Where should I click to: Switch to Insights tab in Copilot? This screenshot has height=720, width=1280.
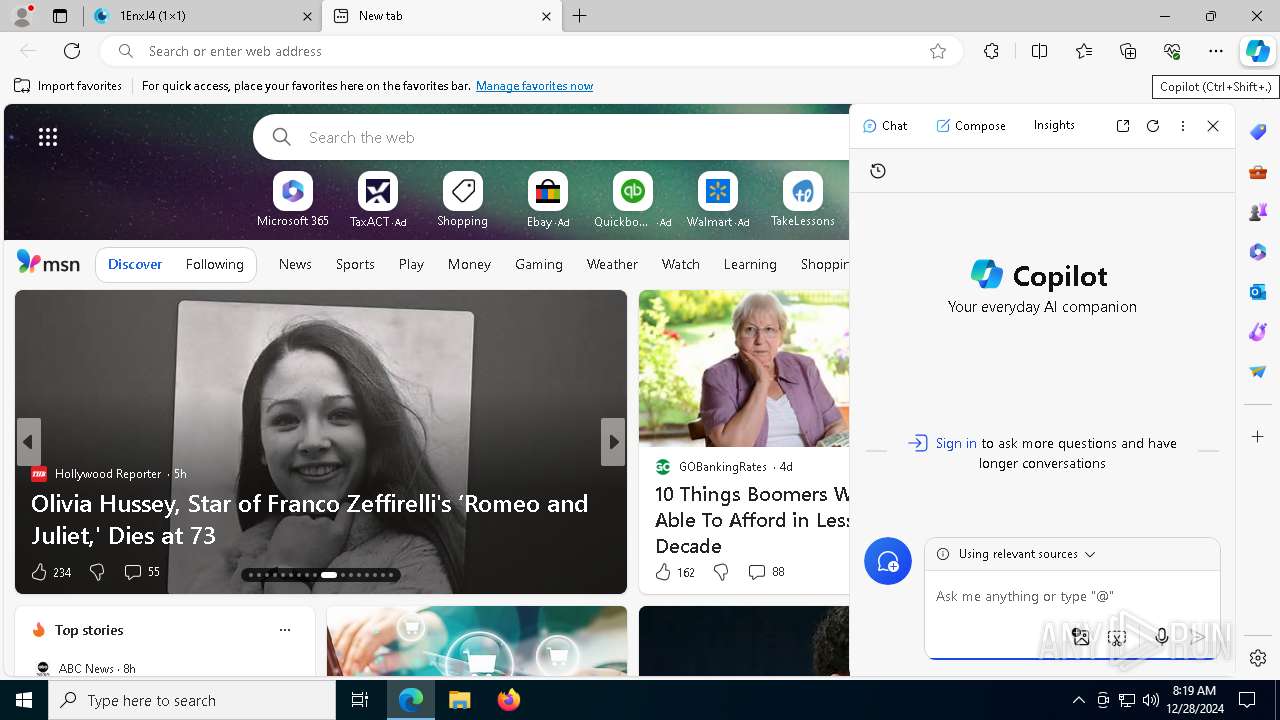tap(1054, 125)
